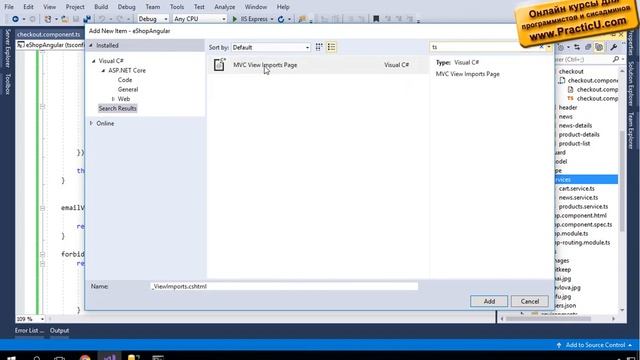The height and width of the screenshot is (360, 640).
Task: Clear the ts search text in dialog
Action: coord(541,47)
